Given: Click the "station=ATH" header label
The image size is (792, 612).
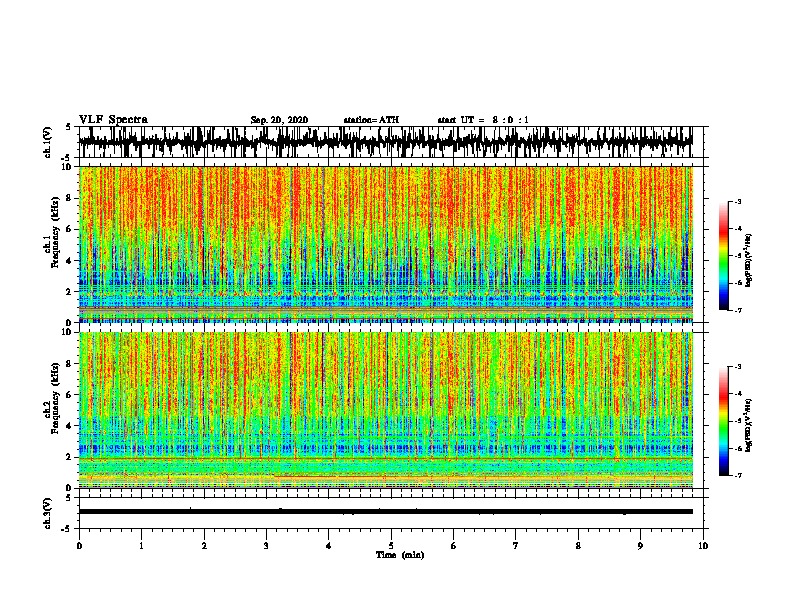Looking at the screenshot, I should [x=371, y=120].
